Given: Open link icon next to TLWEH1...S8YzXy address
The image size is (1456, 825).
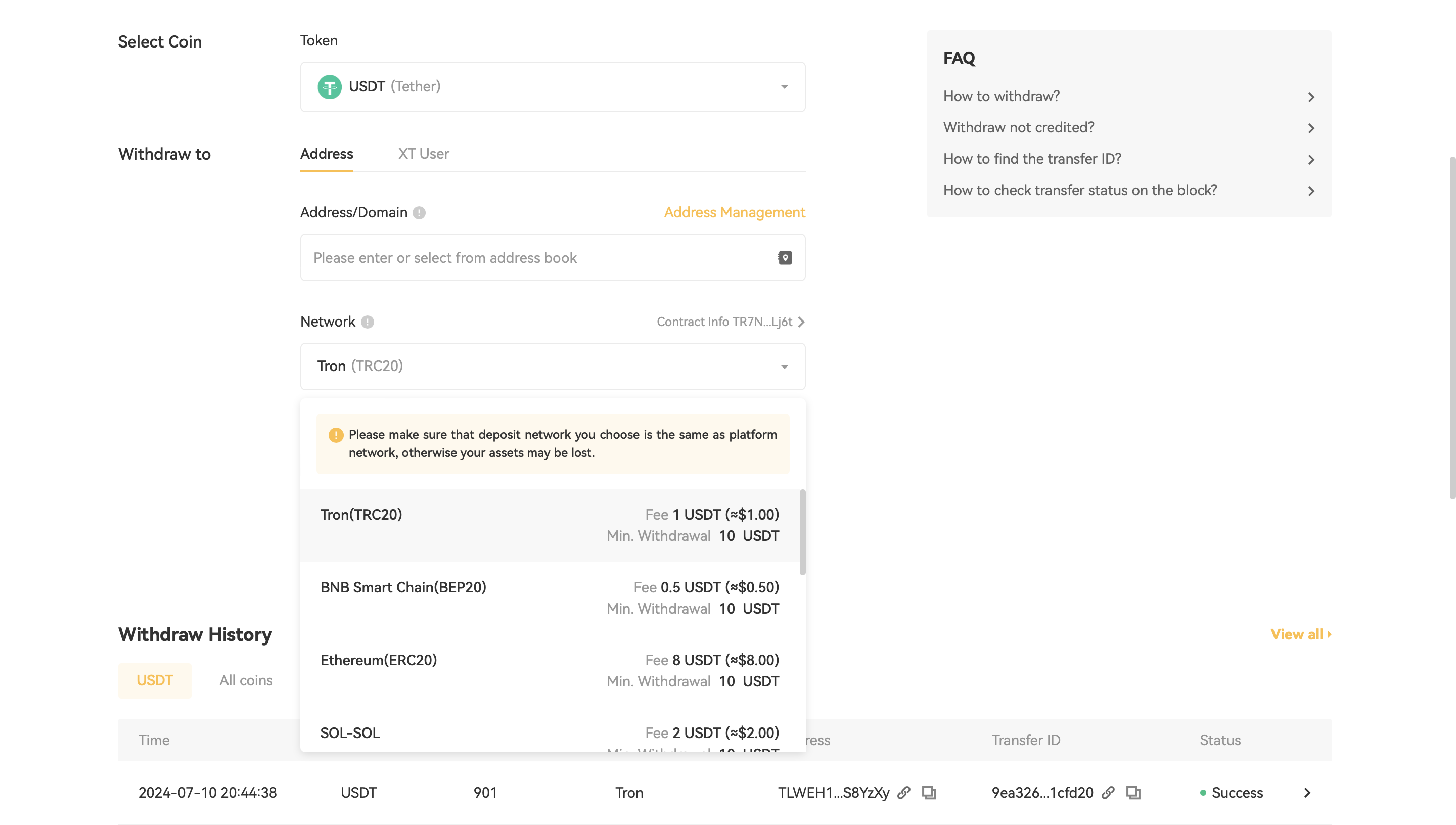Looking at the screenshot, I should tap(904, 793).
